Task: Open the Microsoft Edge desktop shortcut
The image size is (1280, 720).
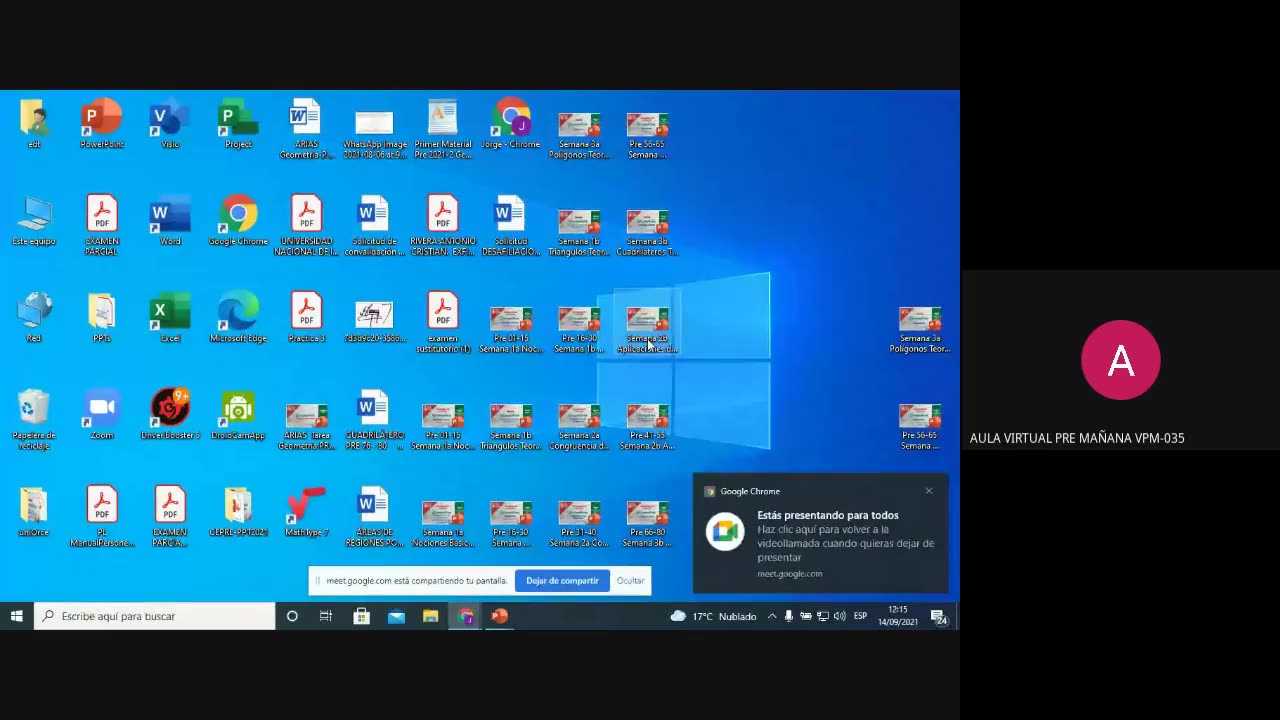Action: 238,318
